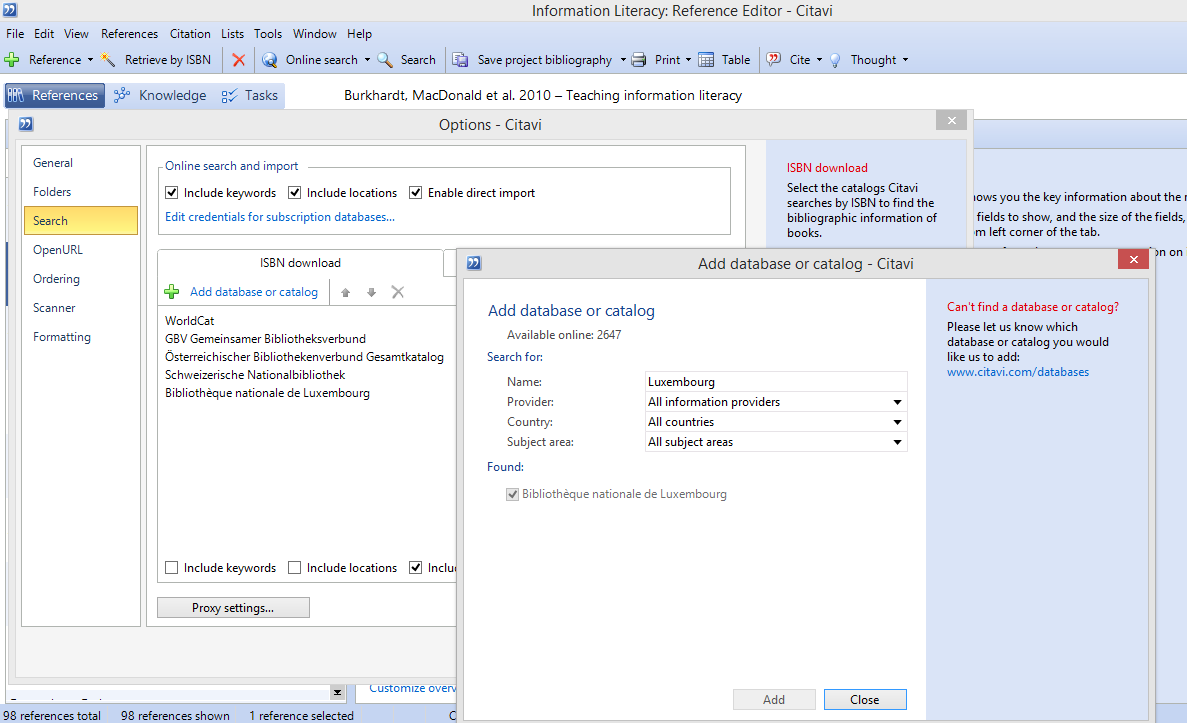Click the Search magnifier icon in toolbar
Image resolution: width=1187 pixels, height=723 pixels.
(x=385, y=60)
